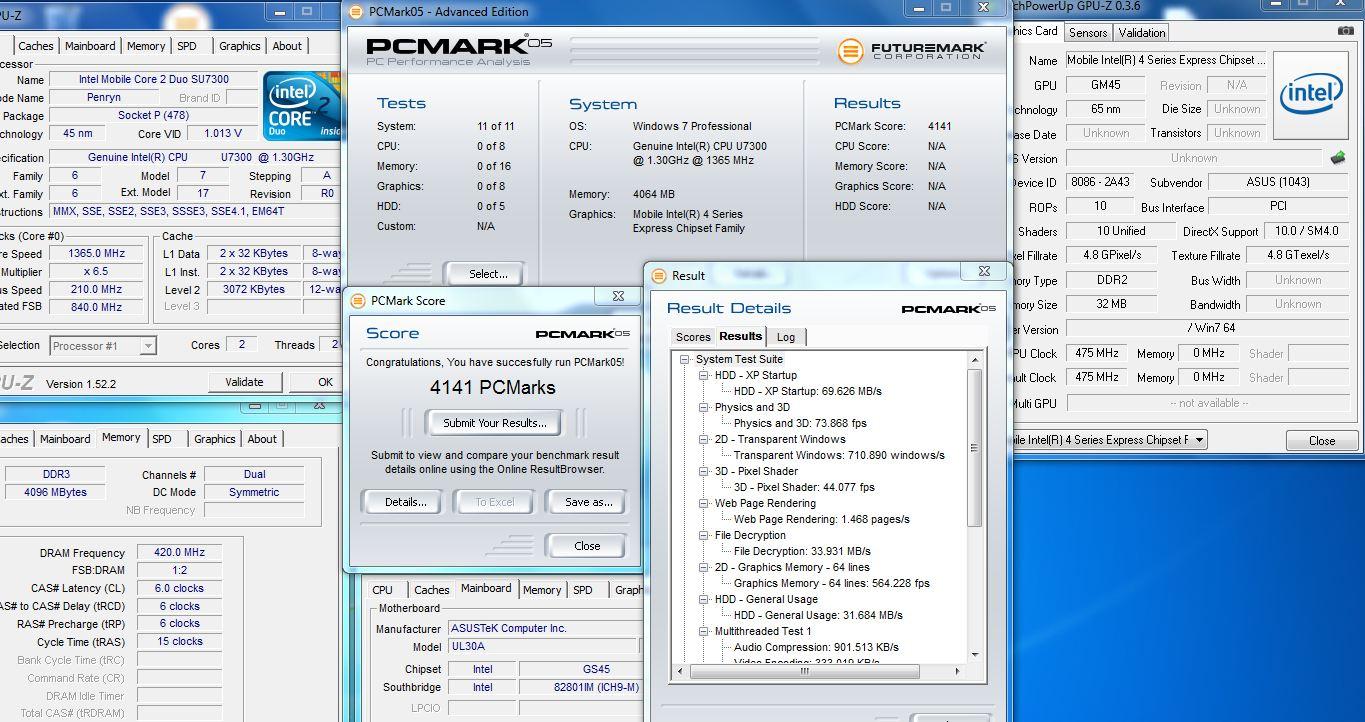Collapse the HDD - General Usage node
The image size is (1365, 722).
pos(704,599)
